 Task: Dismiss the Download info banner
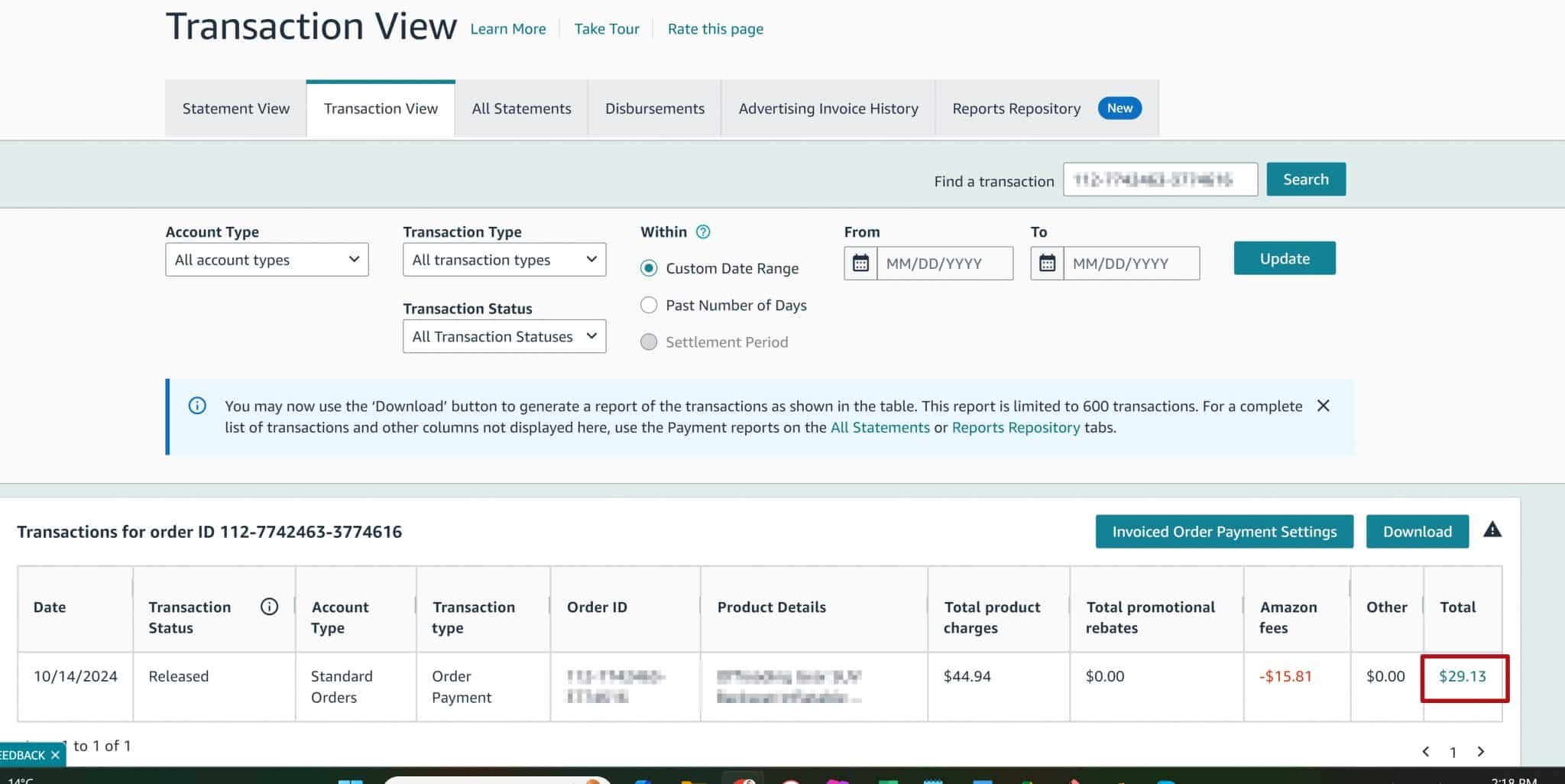tap(1324, 406)
